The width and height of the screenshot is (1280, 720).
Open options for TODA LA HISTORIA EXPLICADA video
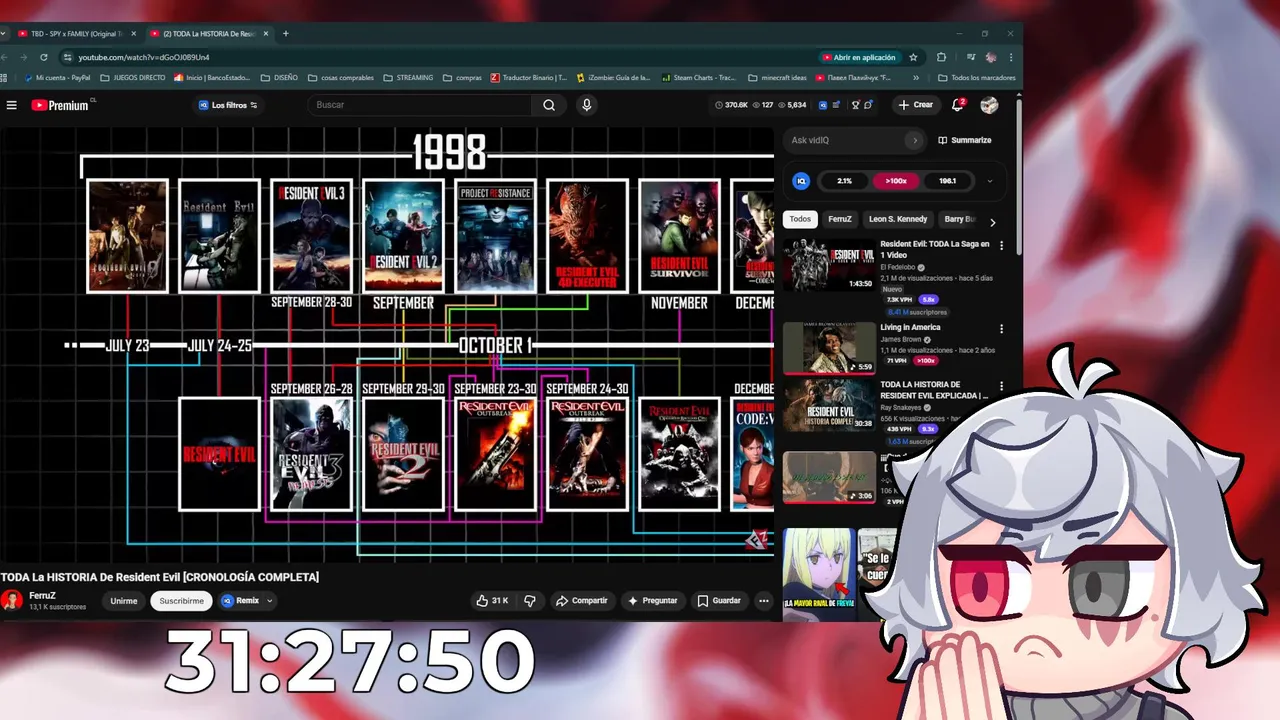(x=1001, y=385)
